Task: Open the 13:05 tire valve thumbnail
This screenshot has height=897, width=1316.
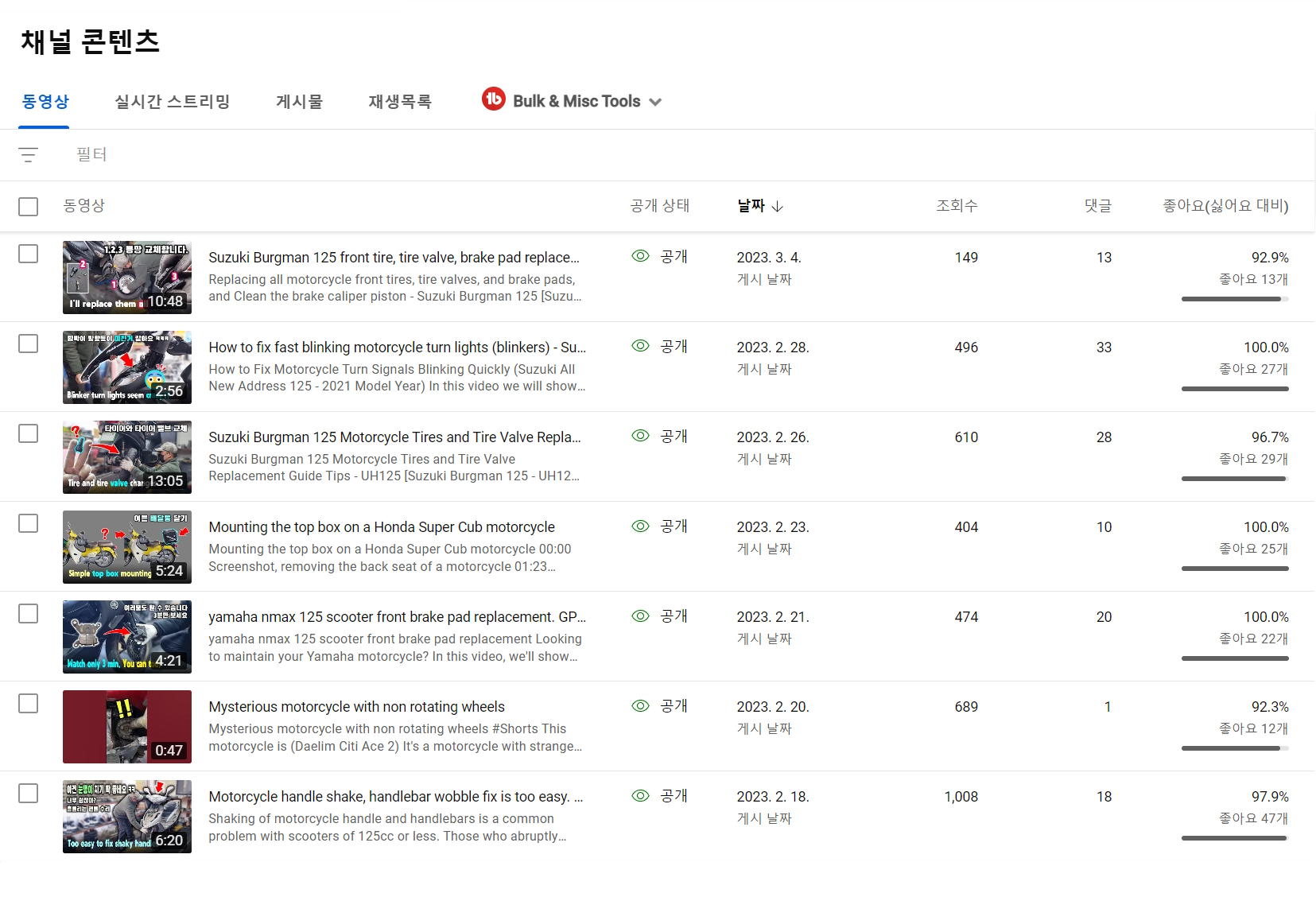Action: pos(127,457)
